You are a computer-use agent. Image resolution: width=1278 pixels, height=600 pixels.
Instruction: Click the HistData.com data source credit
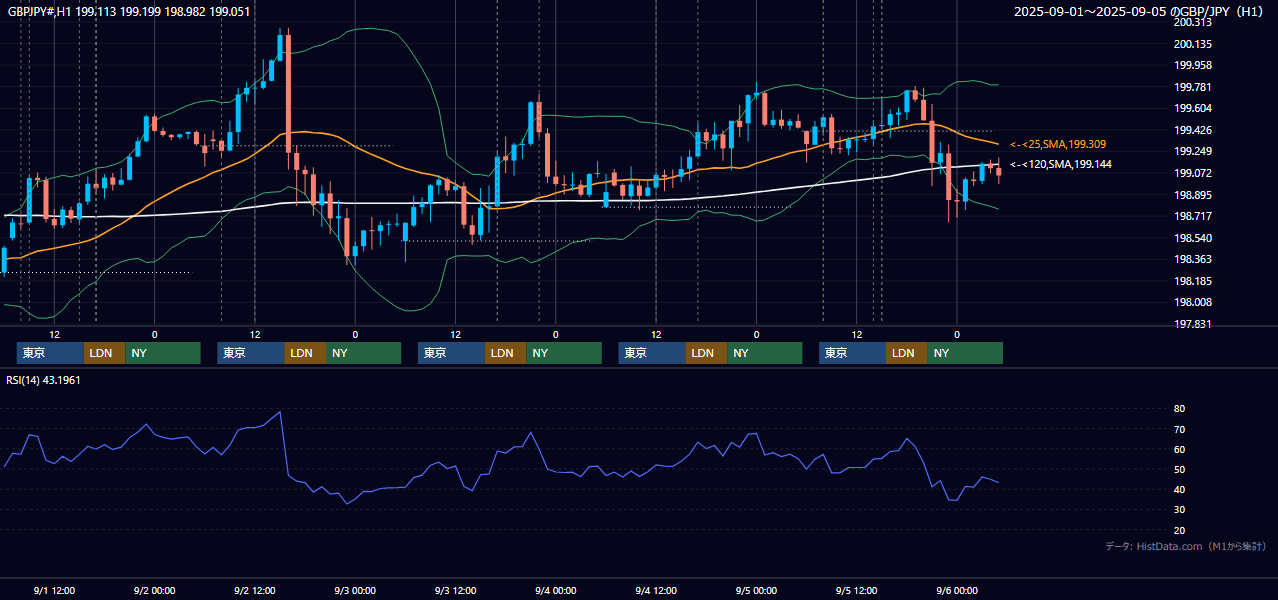coord(1185,546)
